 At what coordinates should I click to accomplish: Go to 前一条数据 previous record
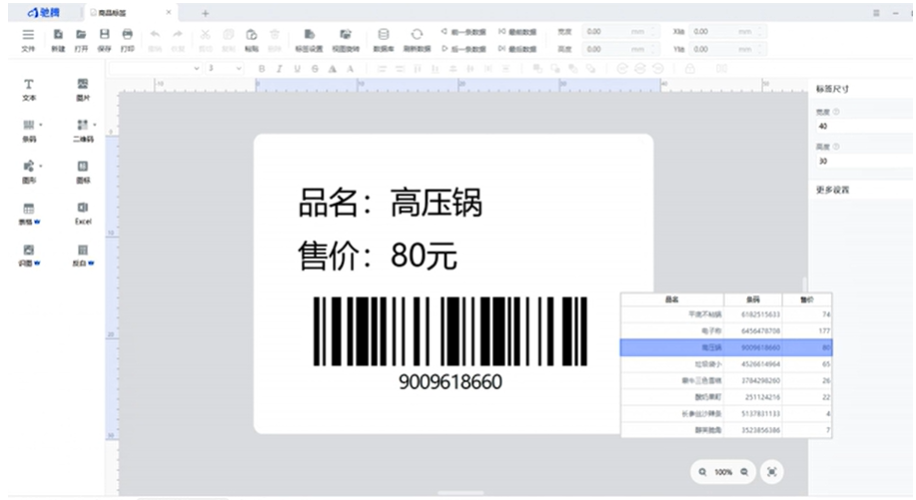tap(464, 32)
